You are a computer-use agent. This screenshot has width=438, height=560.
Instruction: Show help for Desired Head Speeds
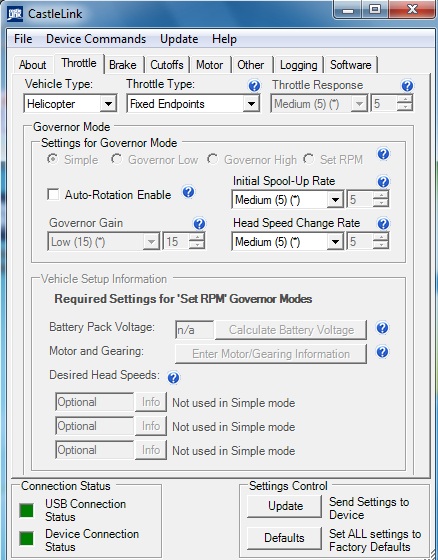coord(174,377)
